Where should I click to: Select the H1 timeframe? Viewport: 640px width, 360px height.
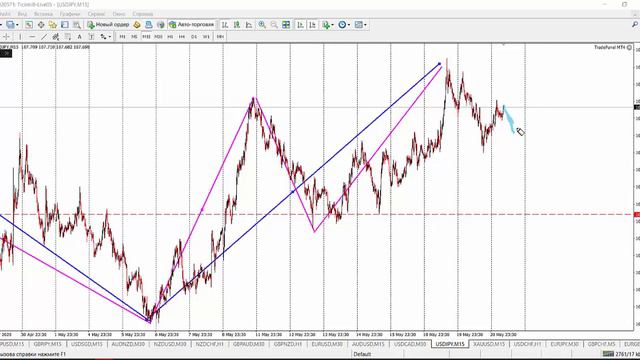coord(170,37)
